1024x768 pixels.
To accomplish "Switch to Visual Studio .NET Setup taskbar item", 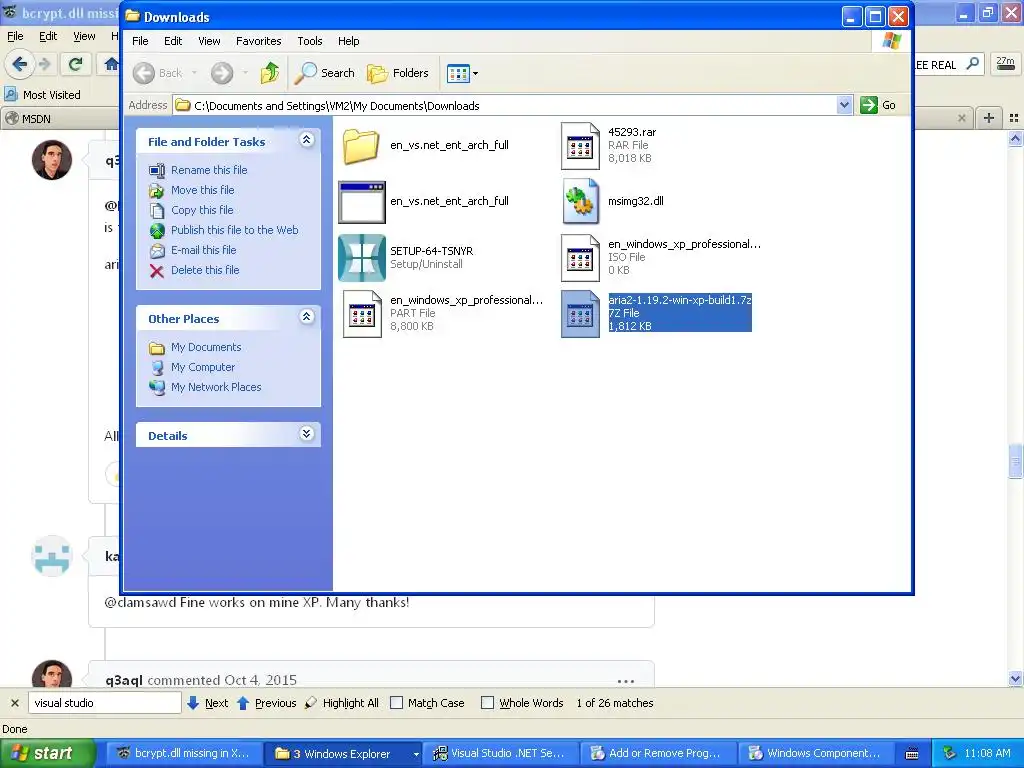I will (x=501, y=754).
